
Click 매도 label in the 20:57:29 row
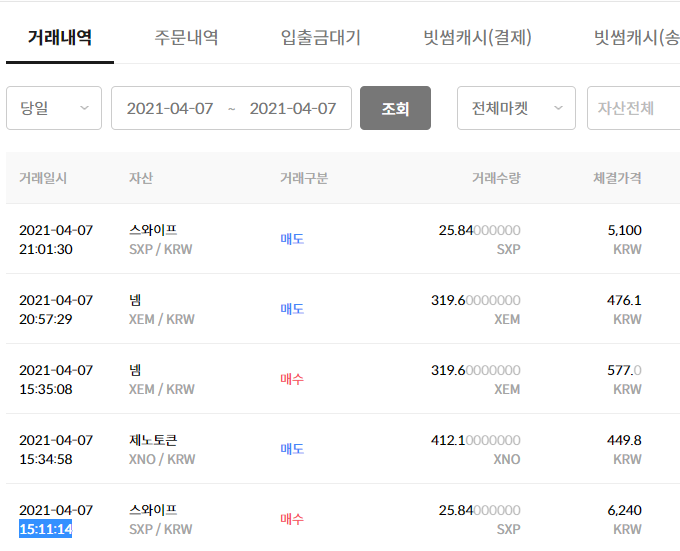(292, 309)
